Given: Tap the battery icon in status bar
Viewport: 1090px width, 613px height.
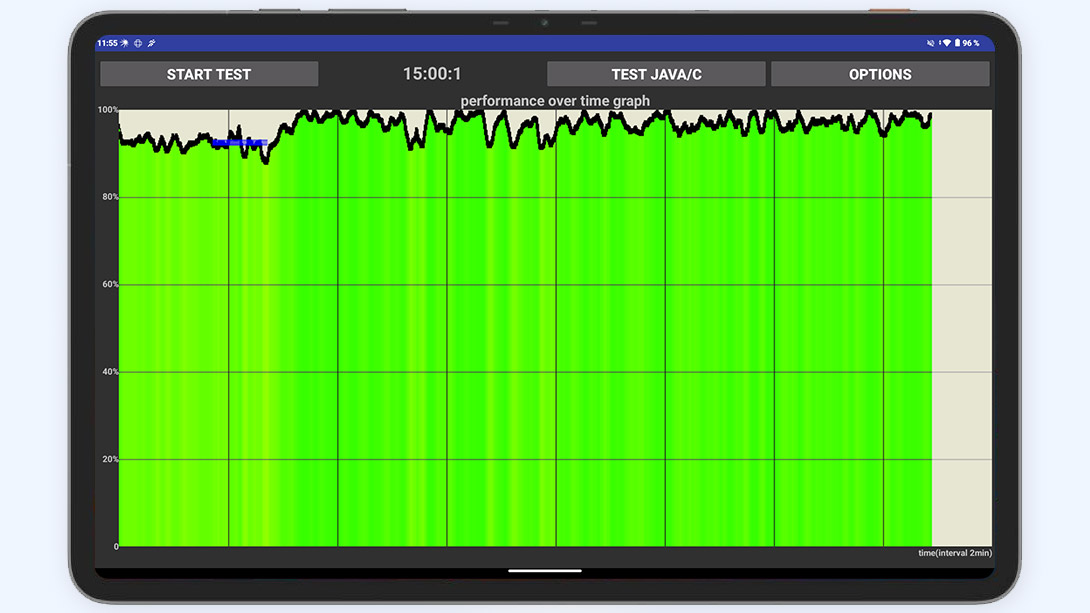Looking at the screenshot, I should pyautogui.click(x=957, y=43).
